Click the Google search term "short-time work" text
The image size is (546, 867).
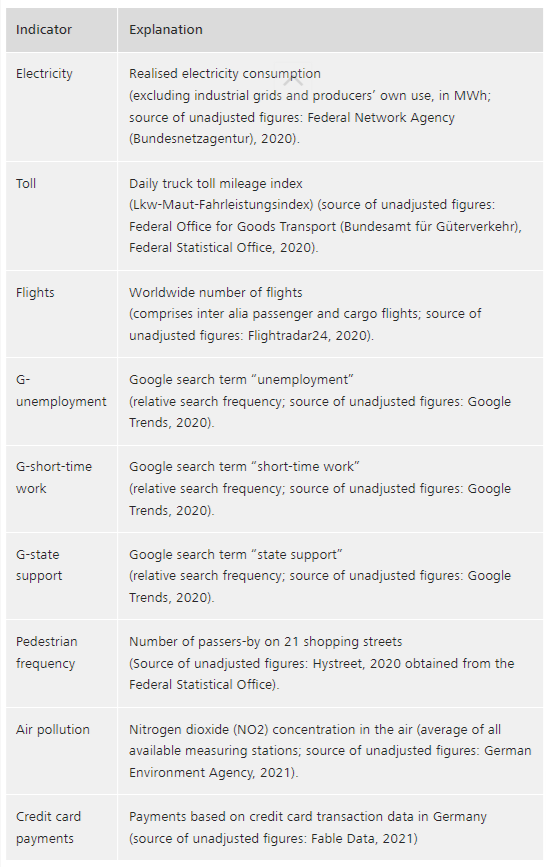[244, 467]
